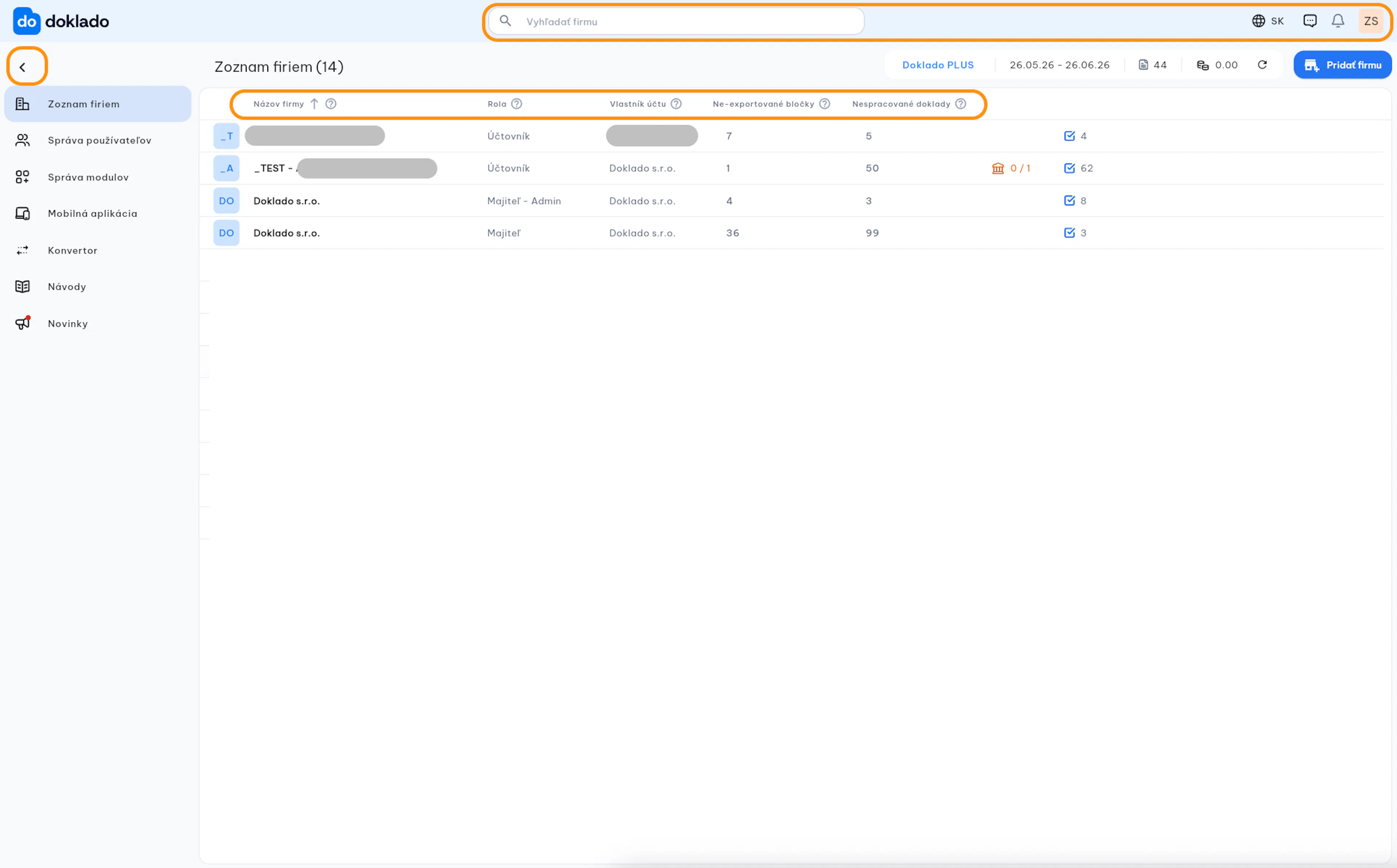This screenshot has width=1397, height=868.
Task: Open Novinky in the sidebar
Action: (97, 324)
